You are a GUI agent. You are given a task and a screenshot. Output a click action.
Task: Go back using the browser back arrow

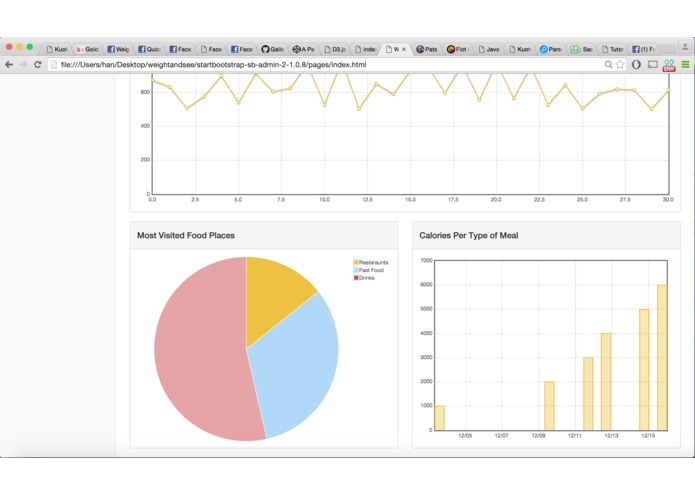[x=9, y=65]
